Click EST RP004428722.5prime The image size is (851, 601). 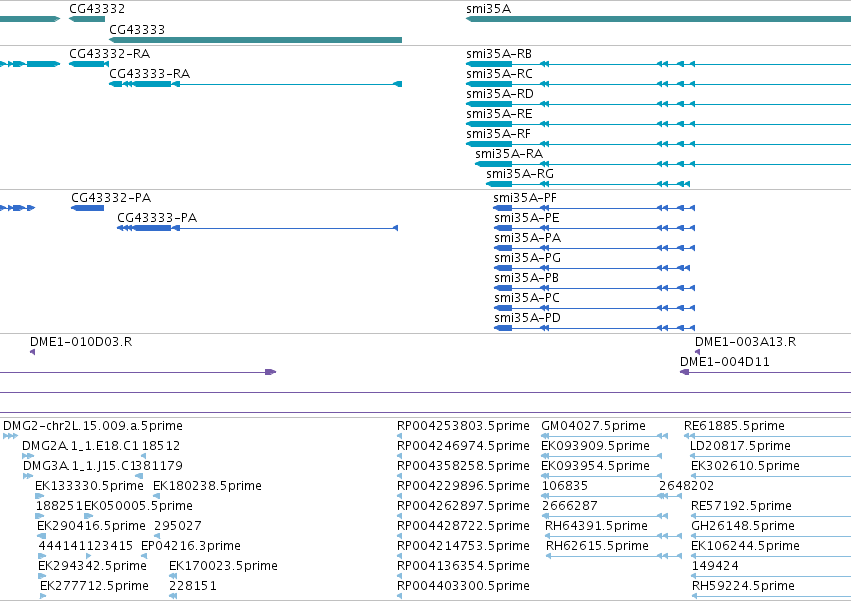463,526
